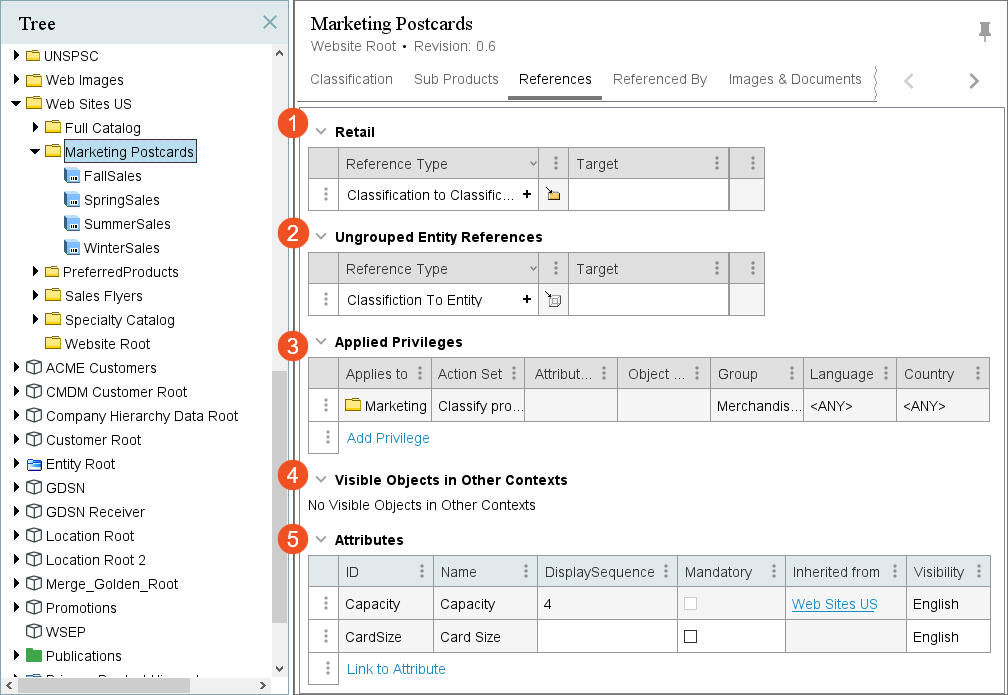Click the classification target icon in Retail row

click(x=553, y=195)
